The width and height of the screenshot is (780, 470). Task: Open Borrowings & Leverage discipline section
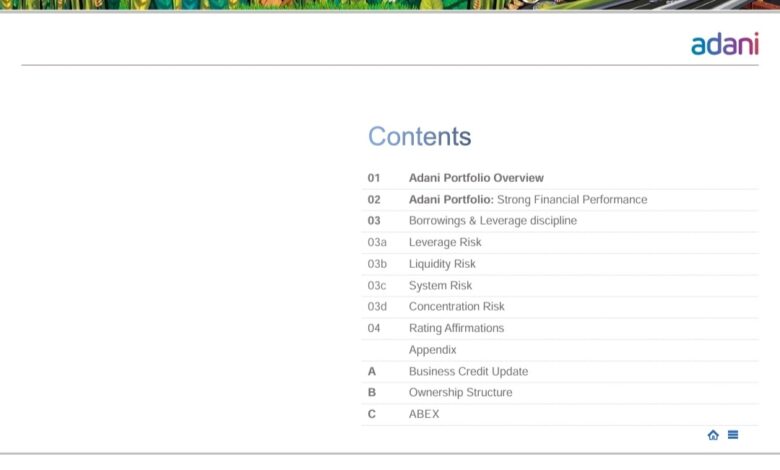pyautogui.click(x=492, y=221)
